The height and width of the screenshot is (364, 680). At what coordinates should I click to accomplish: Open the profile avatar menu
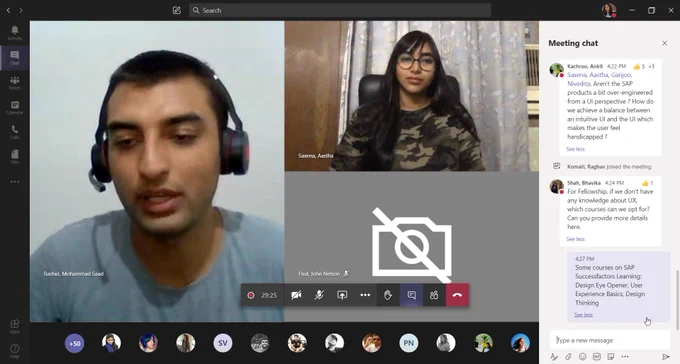tap(609, 10)
